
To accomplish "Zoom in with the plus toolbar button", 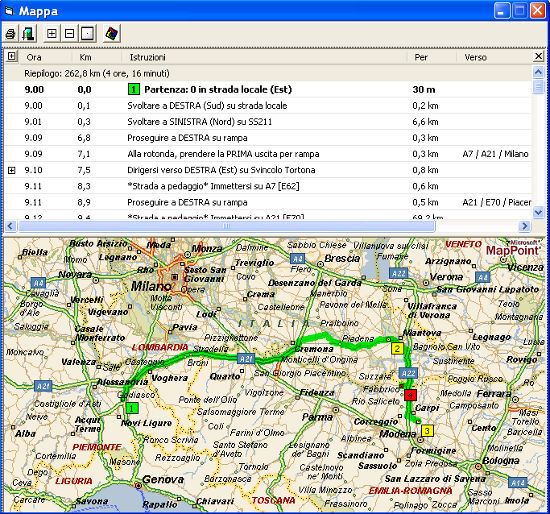I will 52,34.
